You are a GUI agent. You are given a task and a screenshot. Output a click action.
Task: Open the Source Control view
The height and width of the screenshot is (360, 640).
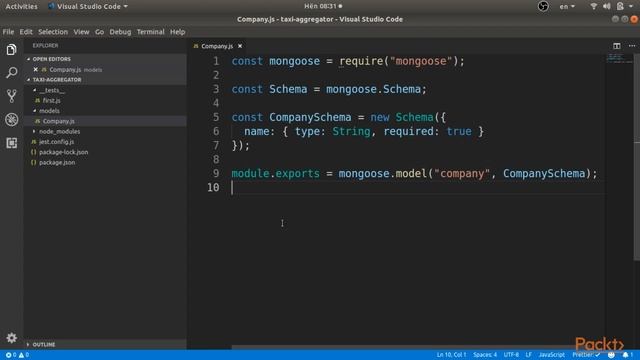point(11,96)
